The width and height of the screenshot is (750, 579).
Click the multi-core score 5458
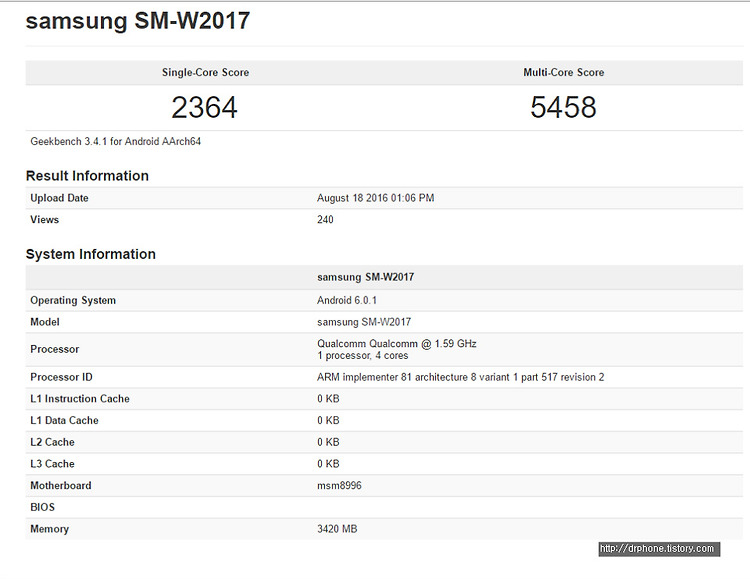point(563,107)
